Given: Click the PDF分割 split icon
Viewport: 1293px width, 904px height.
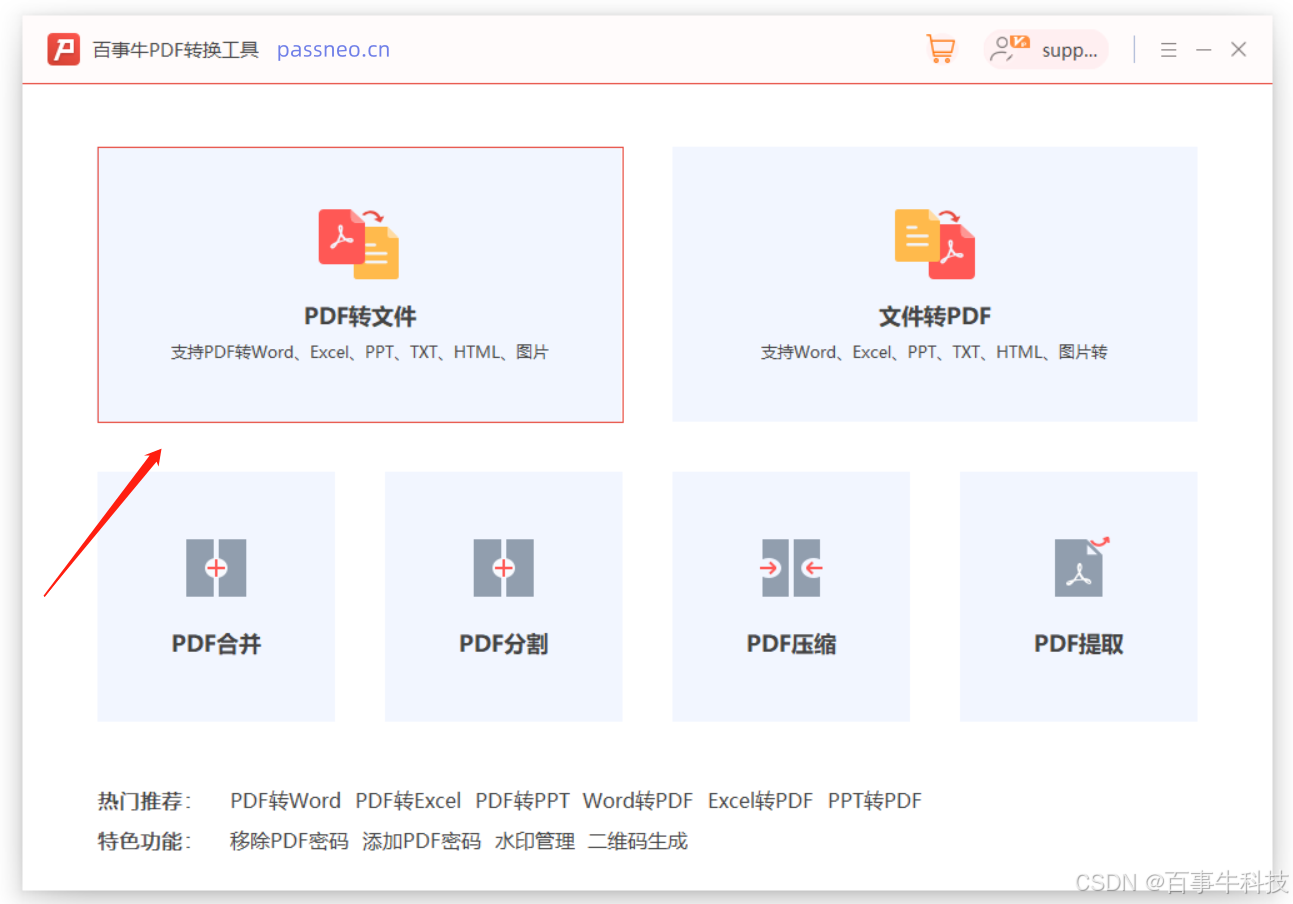Looking at the screenshot, I should point(504,568).
